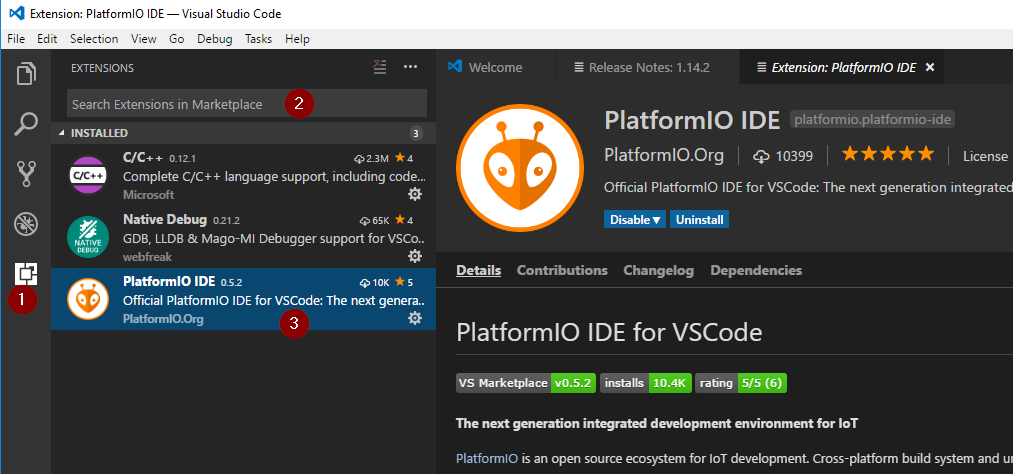The image size is (1013, 474).
Task: Click the blue PlatformIO link in description
Action: pyautogui.click(x=486, y=459)
